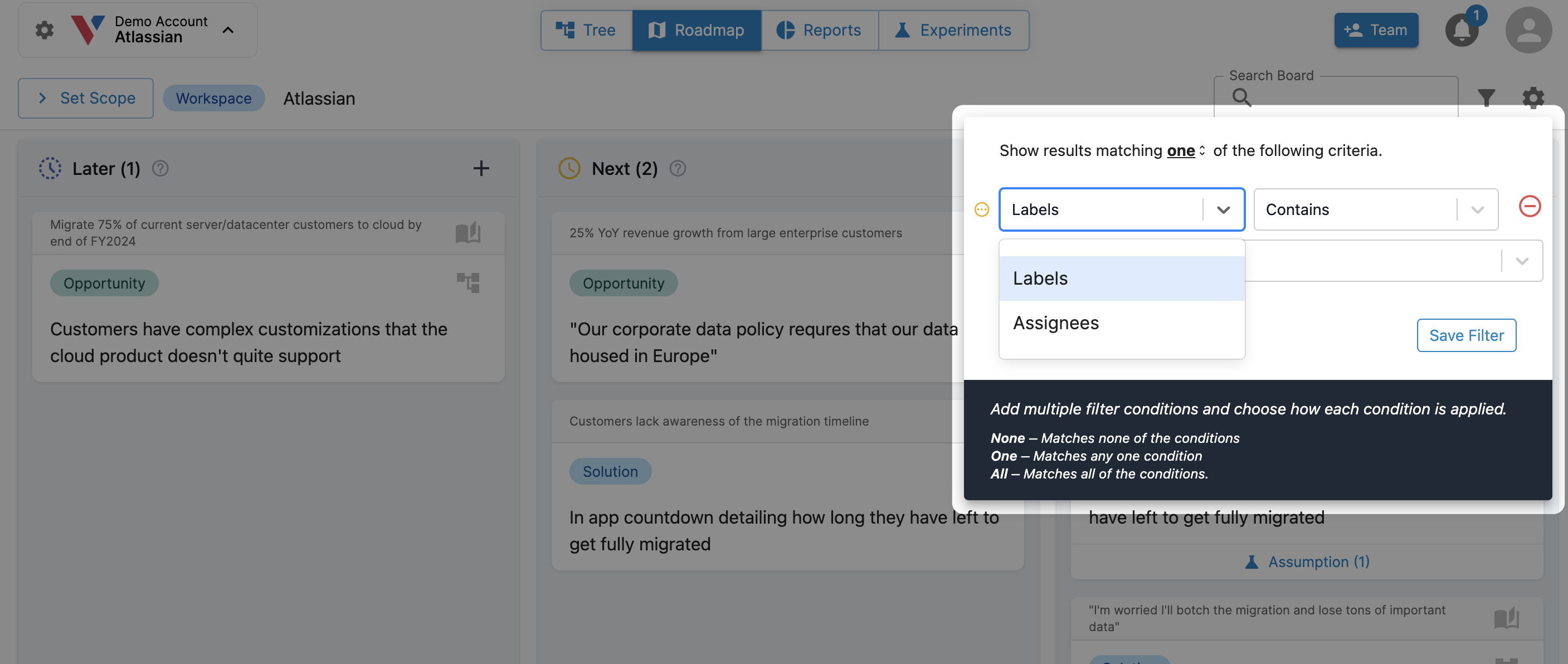Screen dimensions: 1568x664
Task: Click 'Customers lack awareness of the migration timeline'
Action: 719,421
